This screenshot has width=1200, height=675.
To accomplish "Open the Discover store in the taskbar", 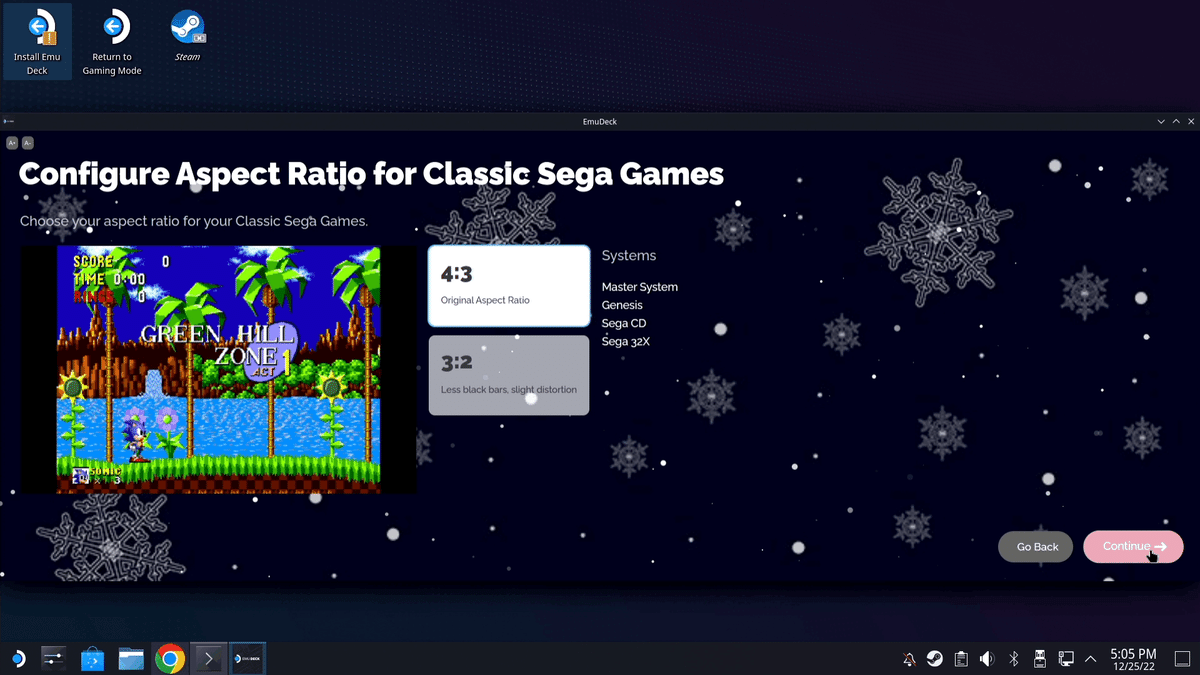I will coord(92,659).
